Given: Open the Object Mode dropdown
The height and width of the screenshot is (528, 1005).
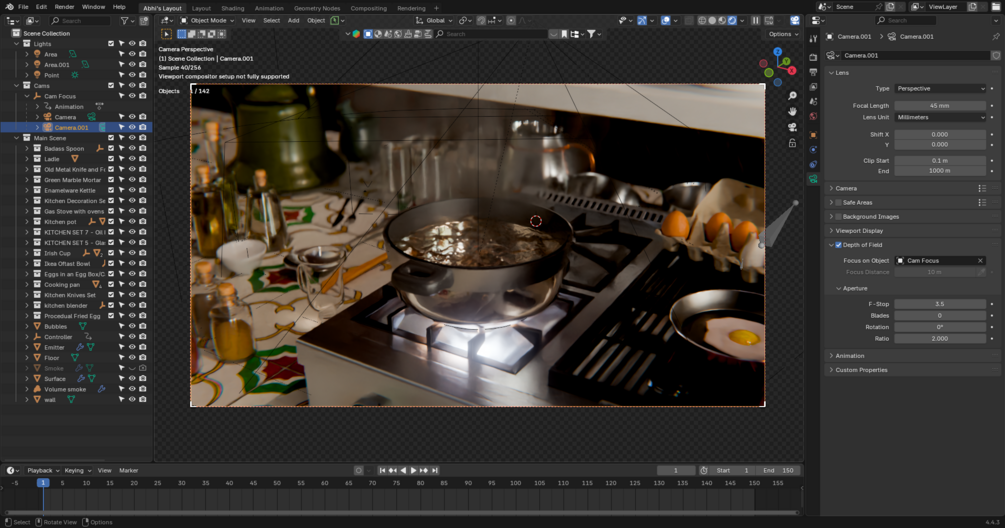Looking at the screenshot, I should tap(207, 21).
